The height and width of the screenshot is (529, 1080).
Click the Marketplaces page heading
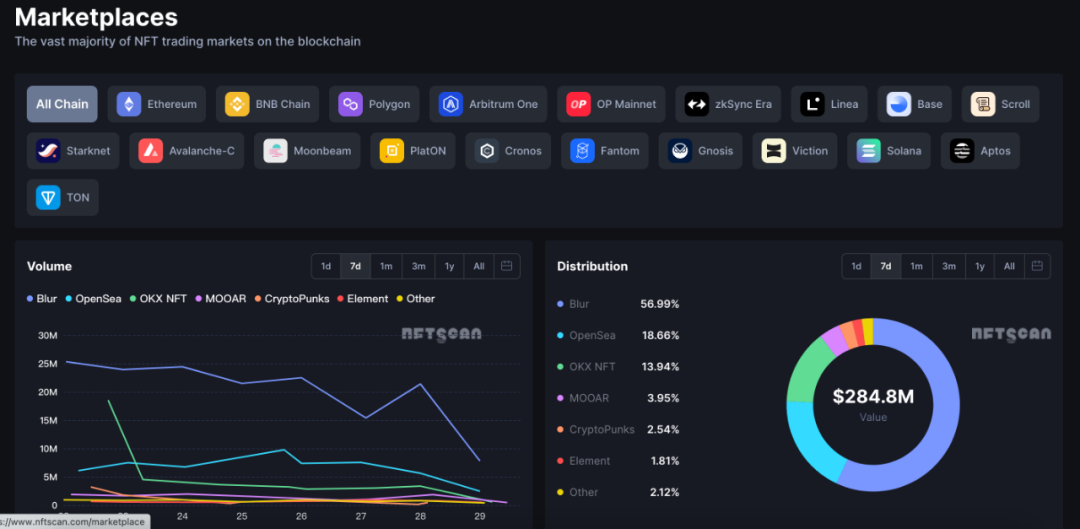[x=96, y=17]
